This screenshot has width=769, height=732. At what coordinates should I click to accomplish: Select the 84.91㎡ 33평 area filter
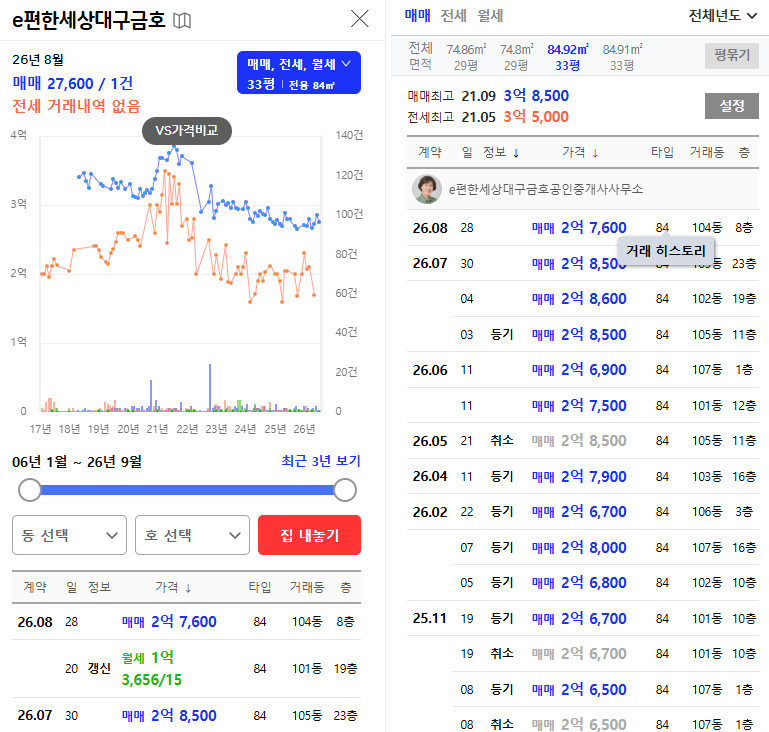point(622,57)
